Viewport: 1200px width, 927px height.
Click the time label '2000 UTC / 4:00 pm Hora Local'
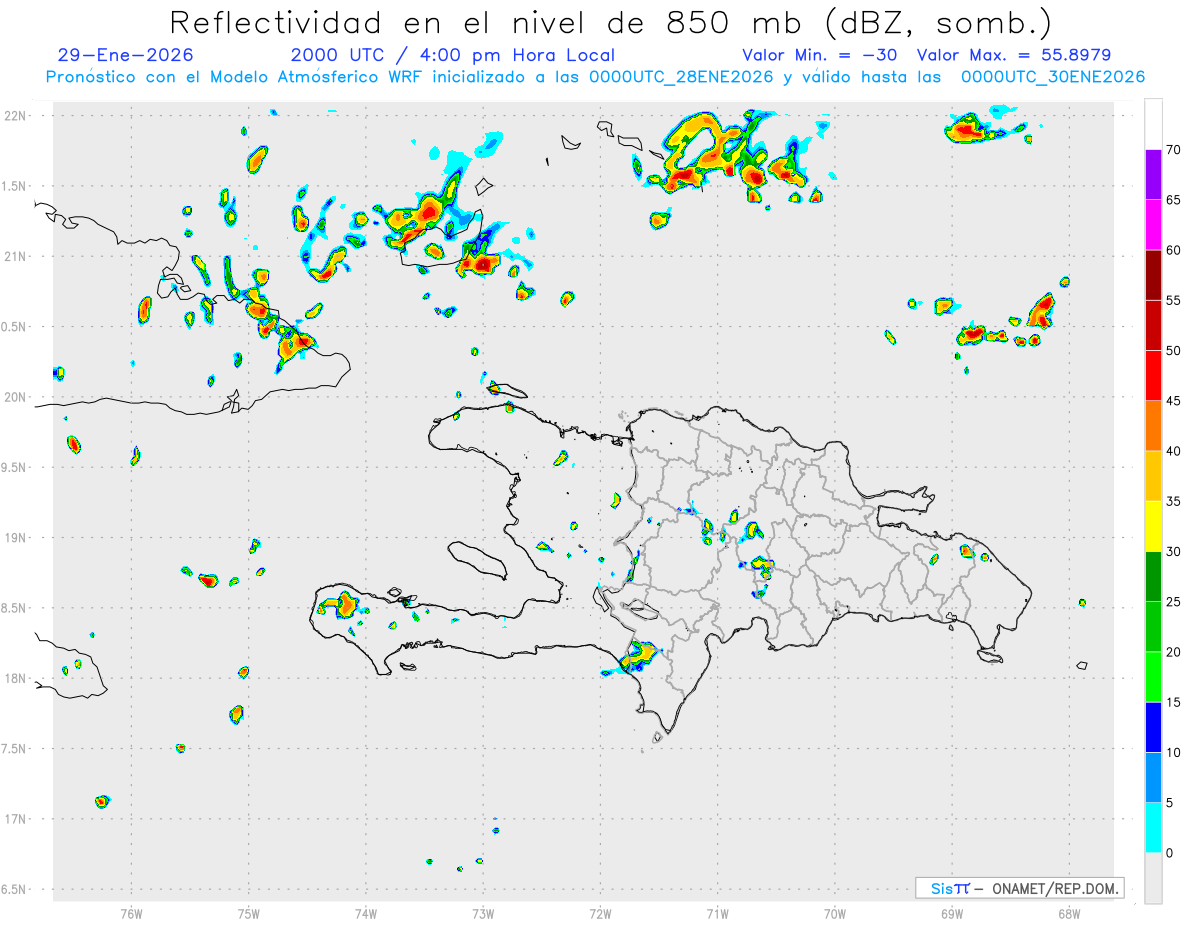tap(453, 55)
